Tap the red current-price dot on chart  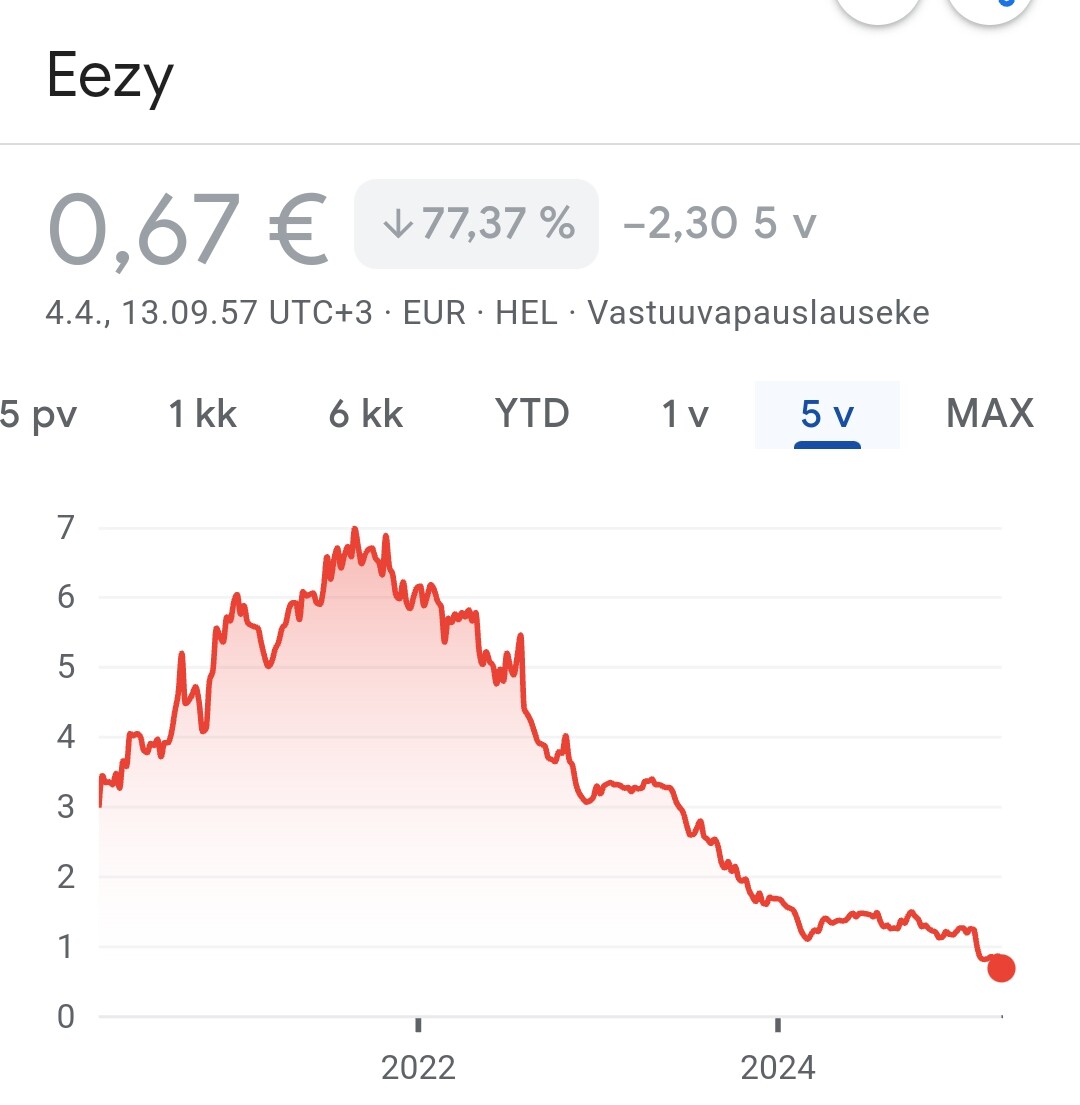coord(1000,968)
